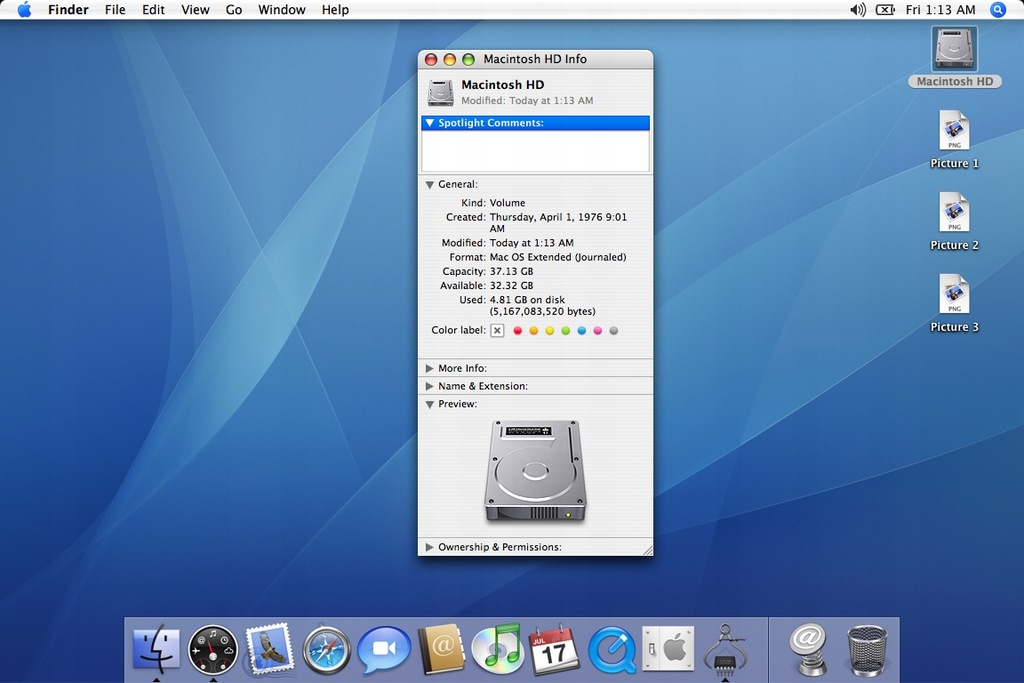Click the large hard drive preview image
Image resolution: width=1024 pixels, height=683 pixels.
click(535, 471)
